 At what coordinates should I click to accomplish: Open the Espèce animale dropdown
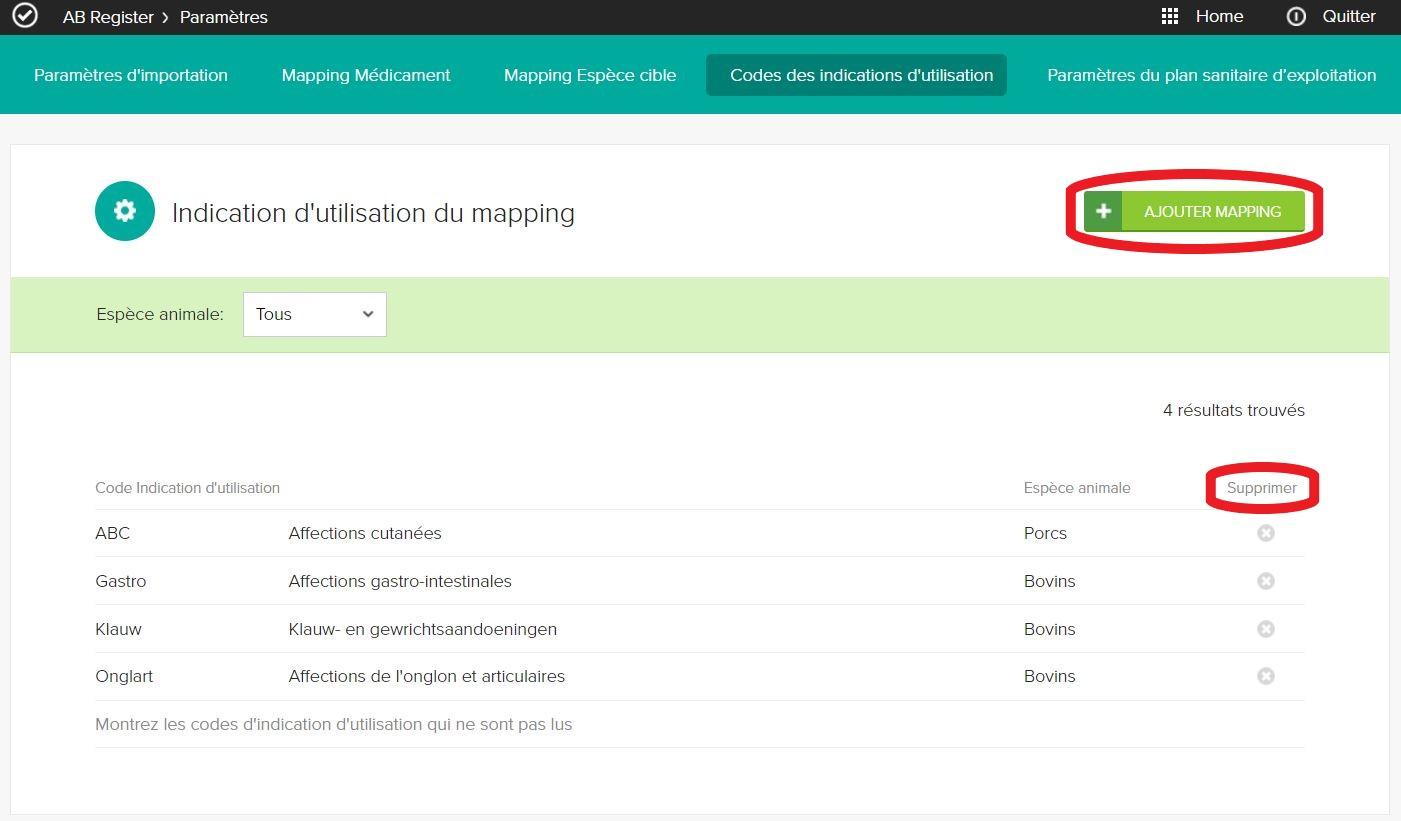pos(314,314)
